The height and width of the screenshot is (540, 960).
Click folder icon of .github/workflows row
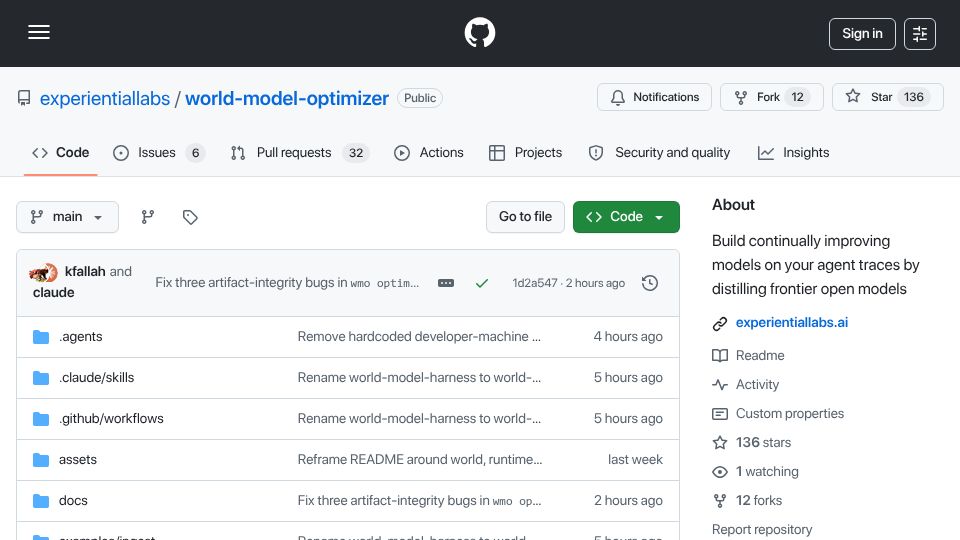coord(41,419)
